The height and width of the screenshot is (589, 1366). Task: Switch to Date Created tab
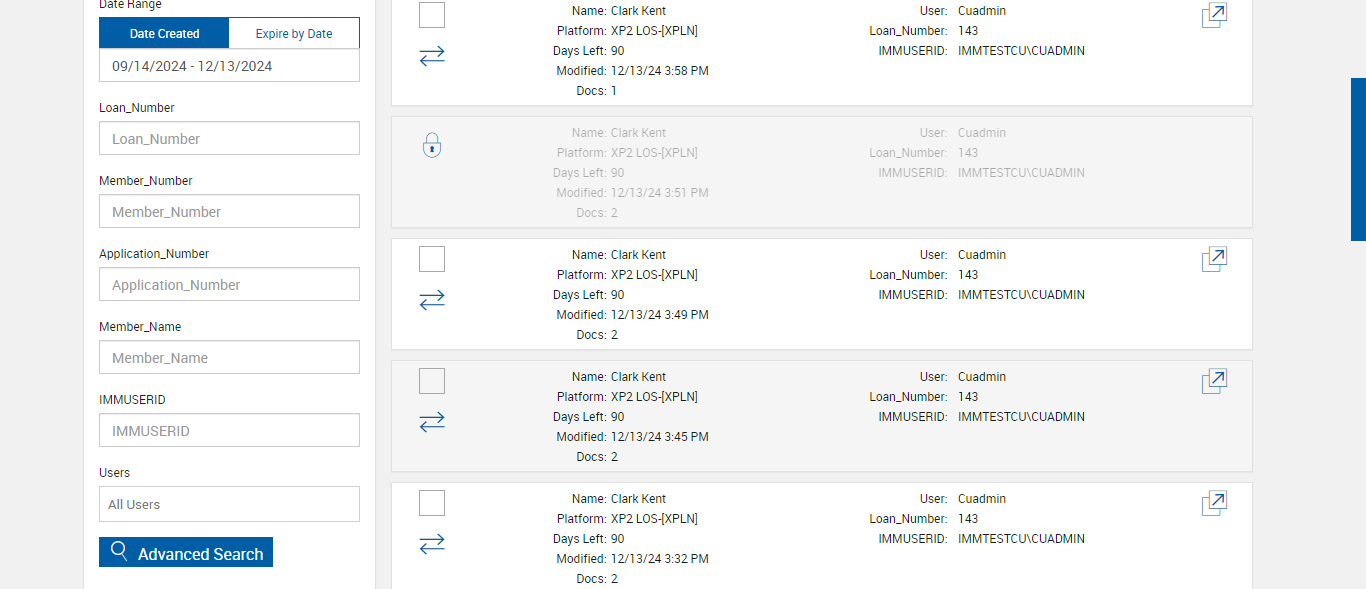click(164, 34)
